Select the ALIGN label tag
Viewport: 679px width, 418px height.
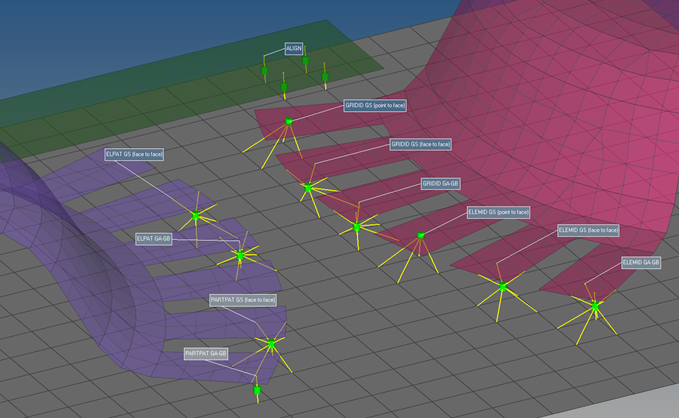(x=294, y=49)
